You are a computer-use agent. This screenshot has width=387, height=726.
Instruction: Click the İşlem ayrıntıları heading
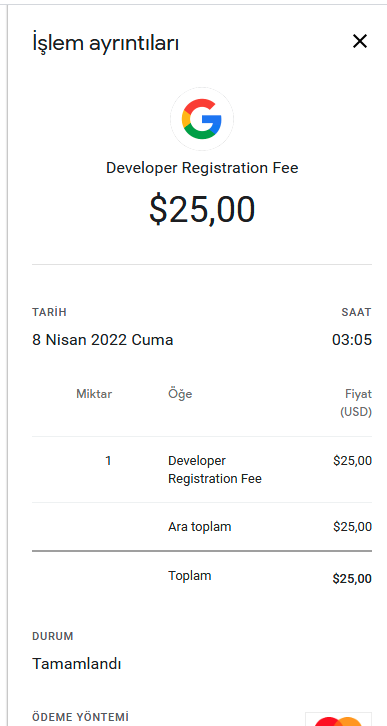106,43
